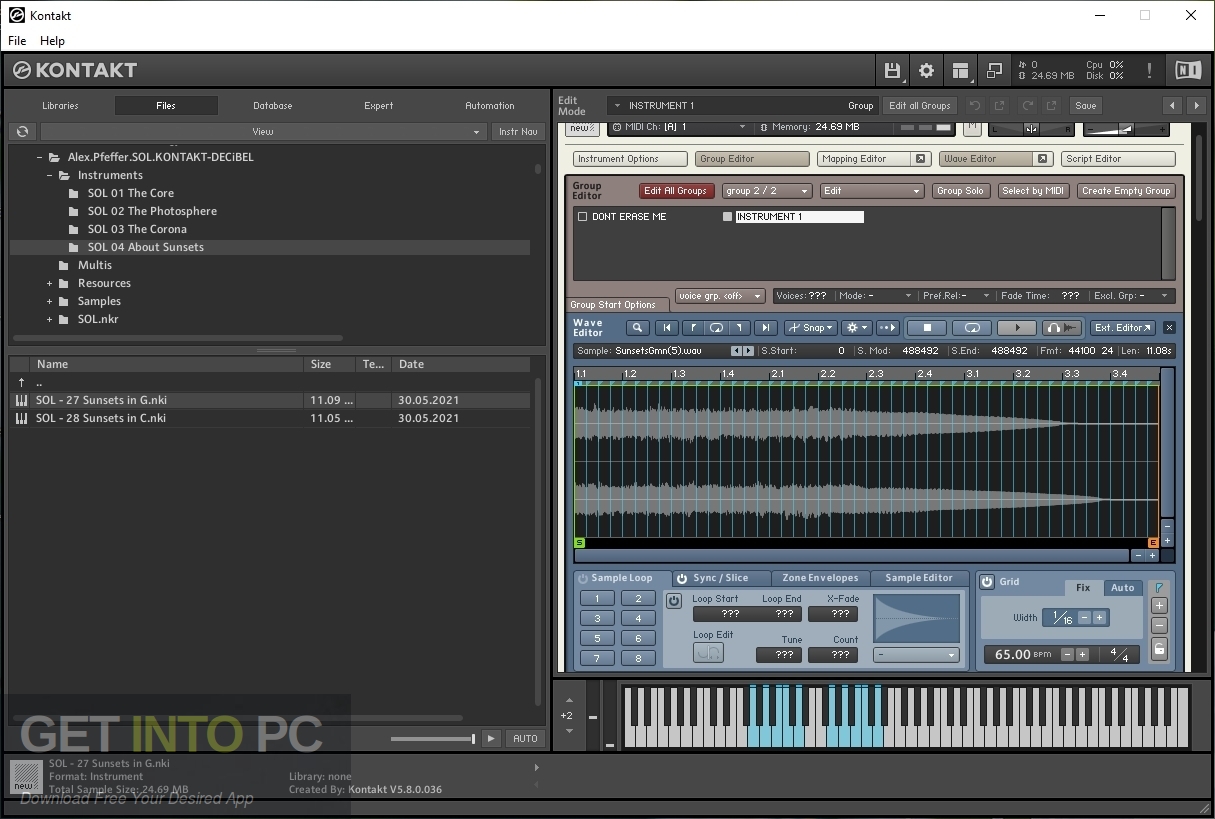Click the NI logo icon
This screenshot has height=819, width=1215.
pos(1188,70)
